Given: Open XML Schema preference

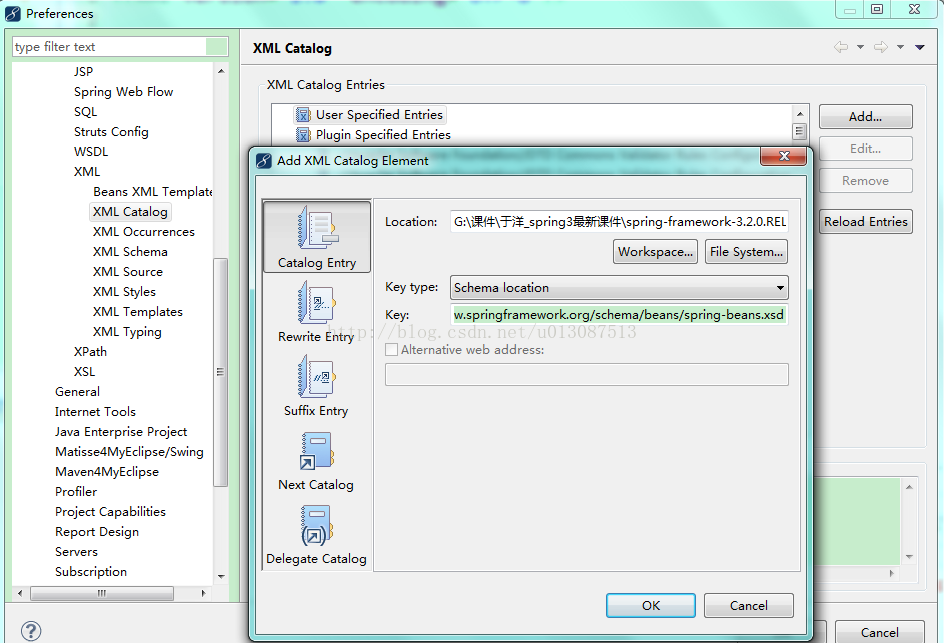Looking at the screenshot, I should [130, 251].
